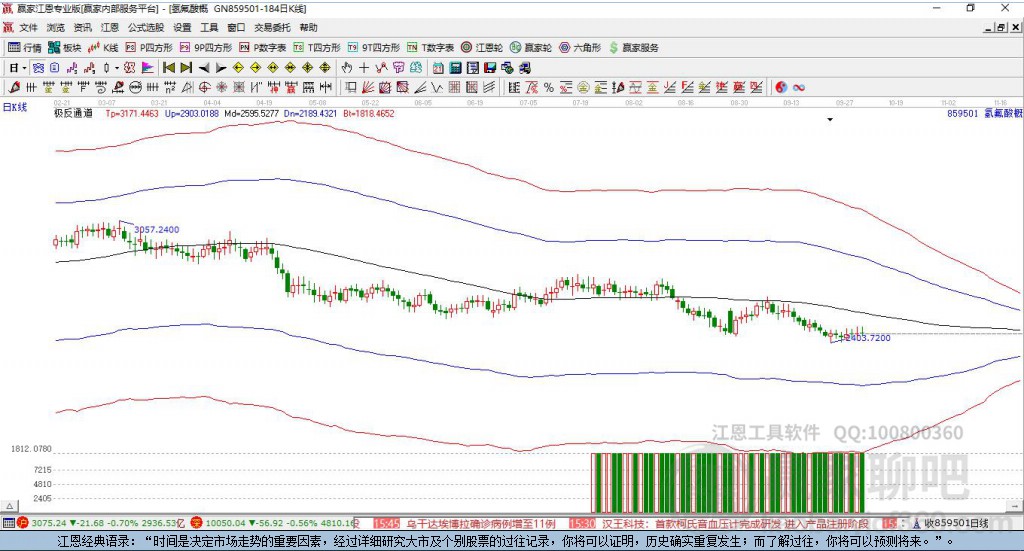
Task: Open the calculator icon
Action: 455,68
